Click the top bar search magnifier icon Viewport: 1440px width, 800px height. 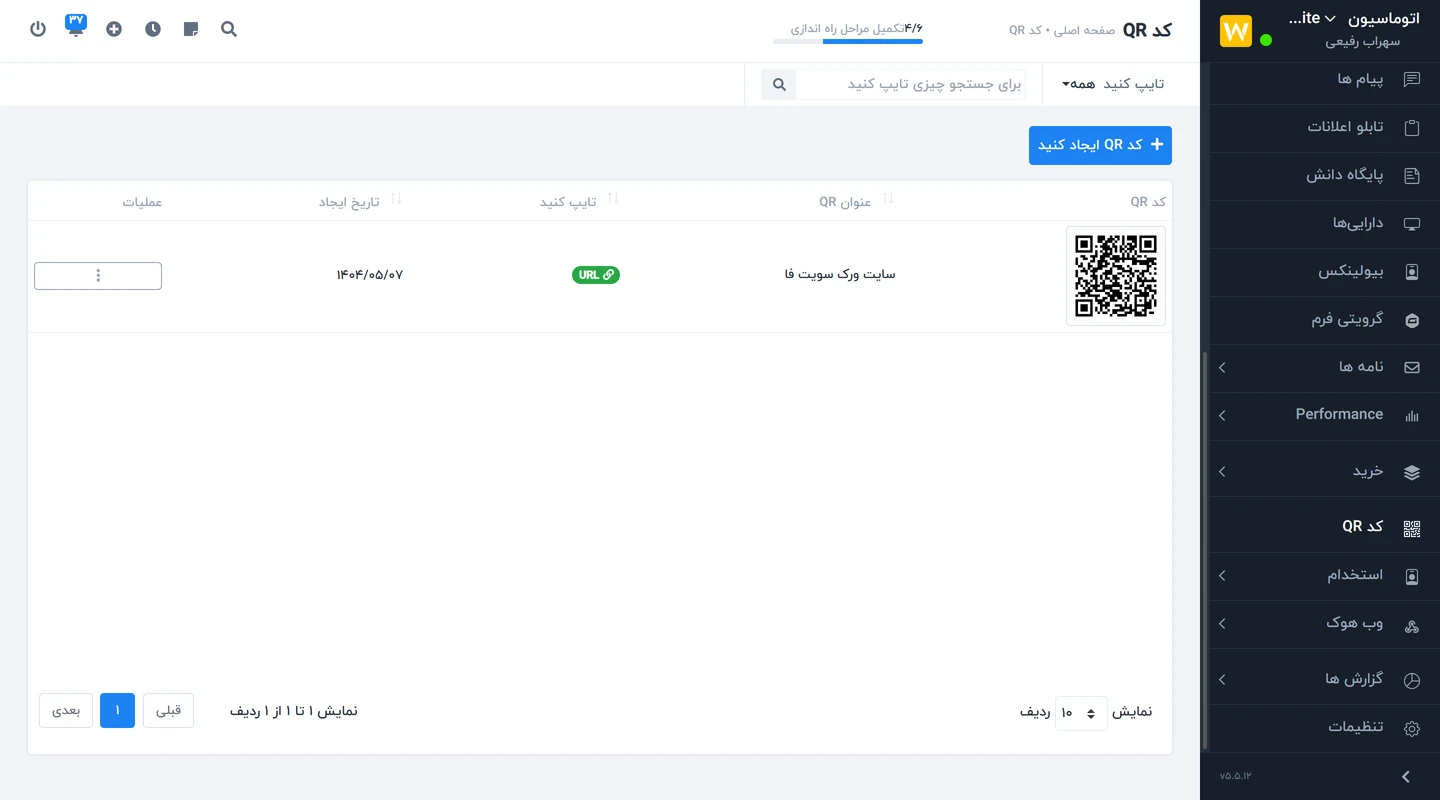point(229,29)
